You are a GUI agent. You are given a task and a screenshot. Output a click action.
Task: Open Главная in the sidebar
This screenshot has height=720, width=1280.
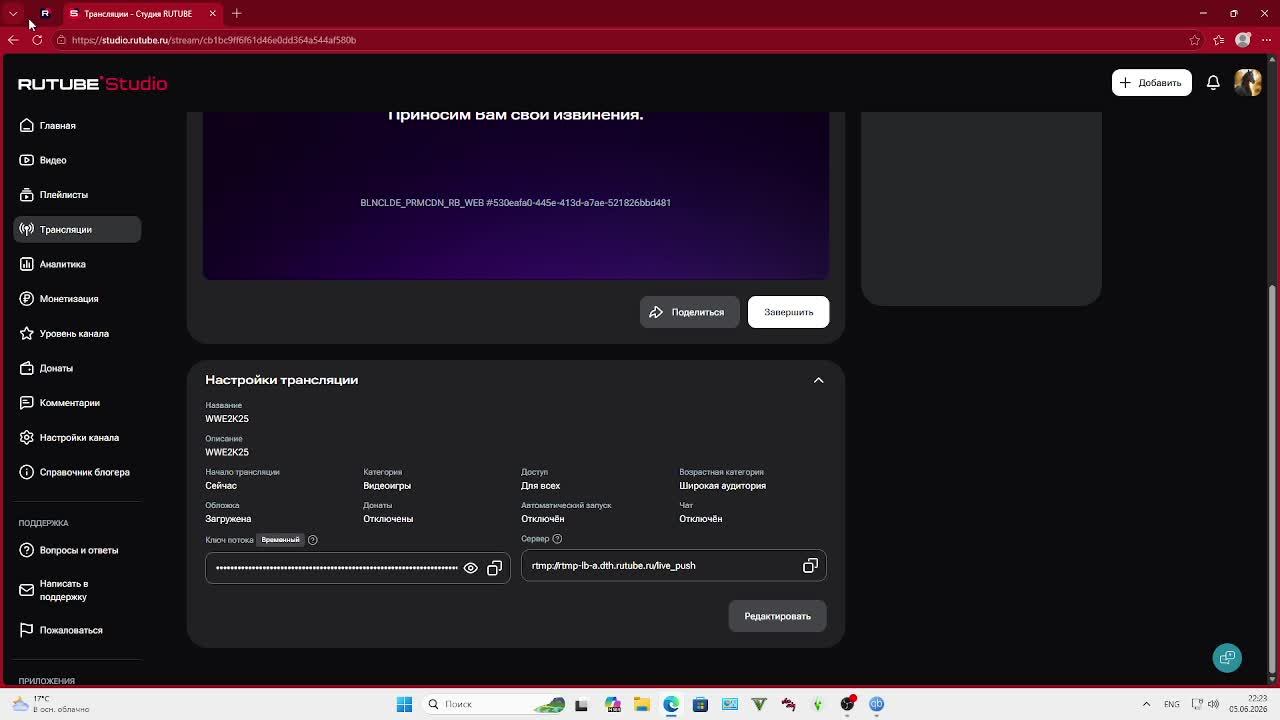coord(57,126)
